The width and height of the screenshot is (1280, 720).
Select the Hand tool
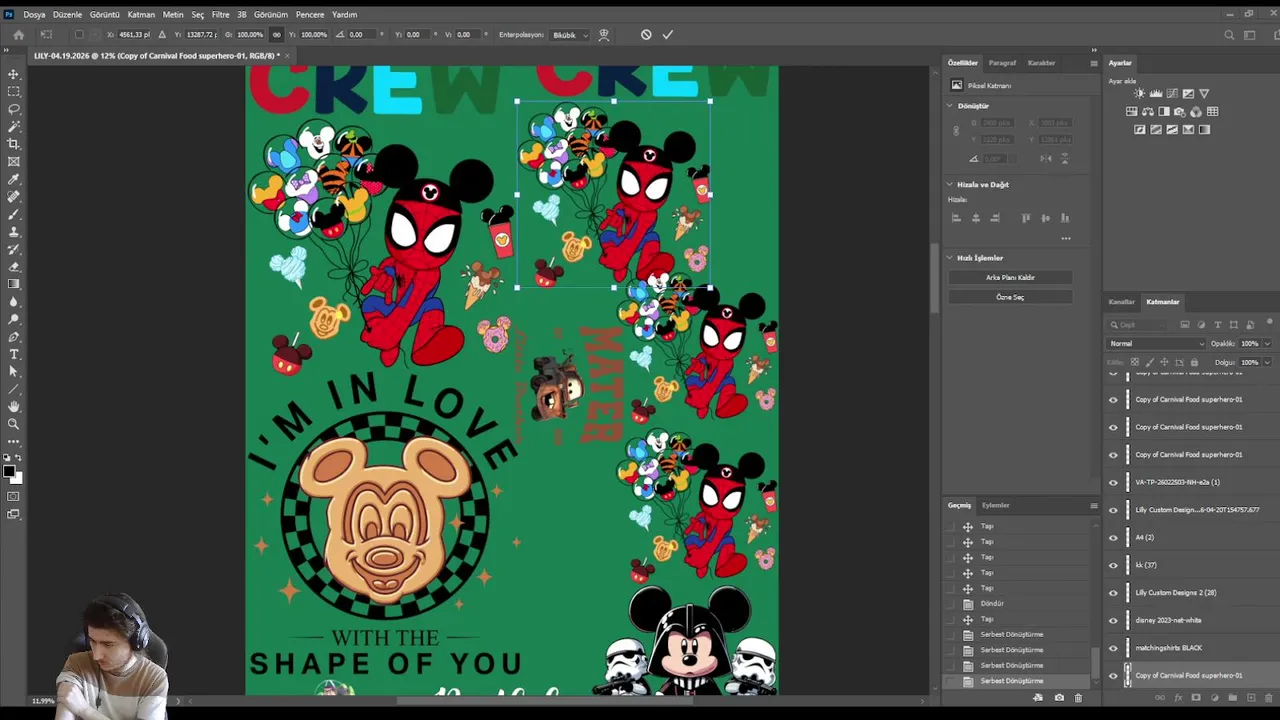(x=13, y=406)
